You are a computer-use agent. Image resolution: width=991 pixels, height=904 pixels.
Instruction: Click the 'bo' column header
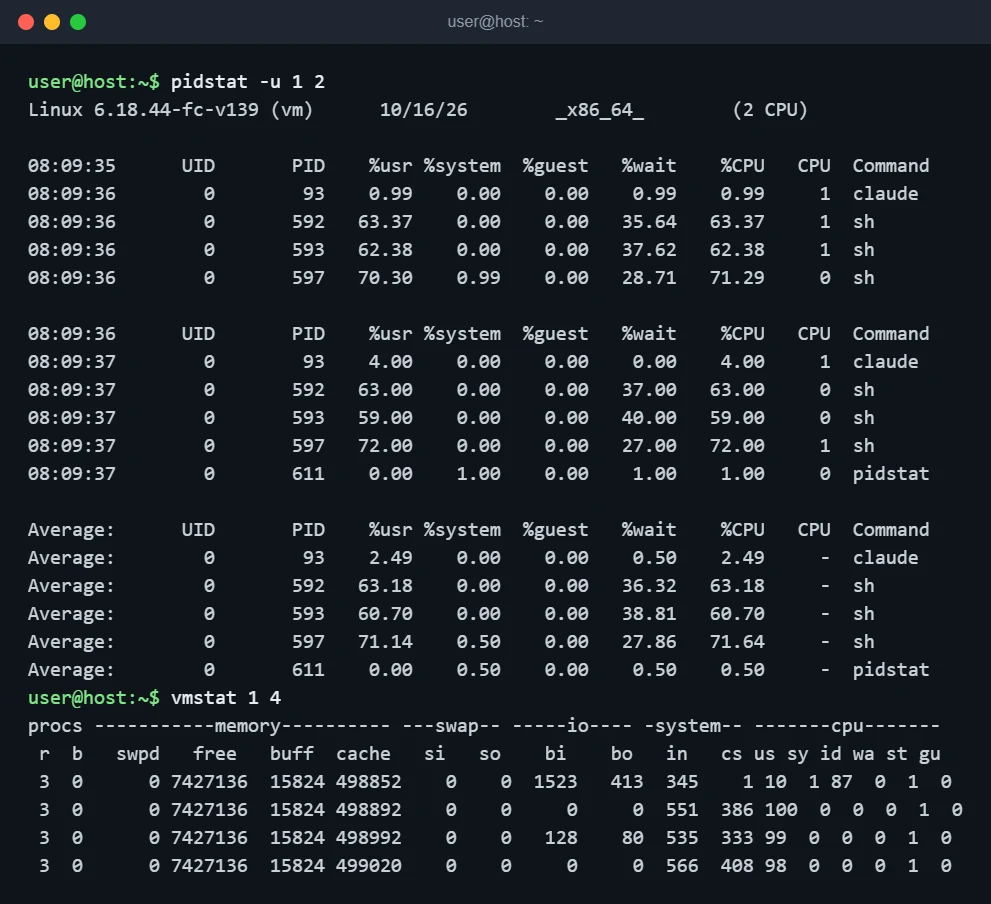(621, 754)
